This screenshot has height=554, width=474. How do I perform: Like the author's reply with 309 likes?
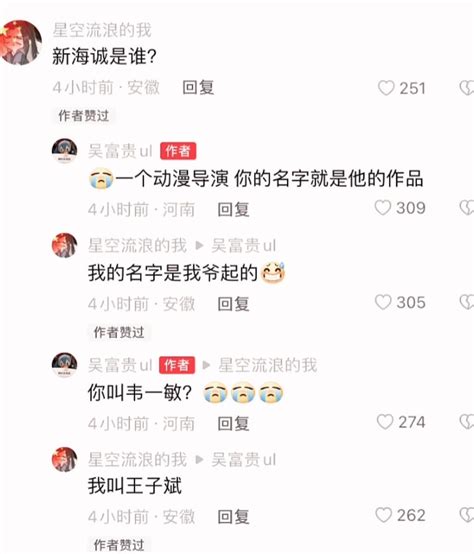pyautogui.click(x=383, y=208)
